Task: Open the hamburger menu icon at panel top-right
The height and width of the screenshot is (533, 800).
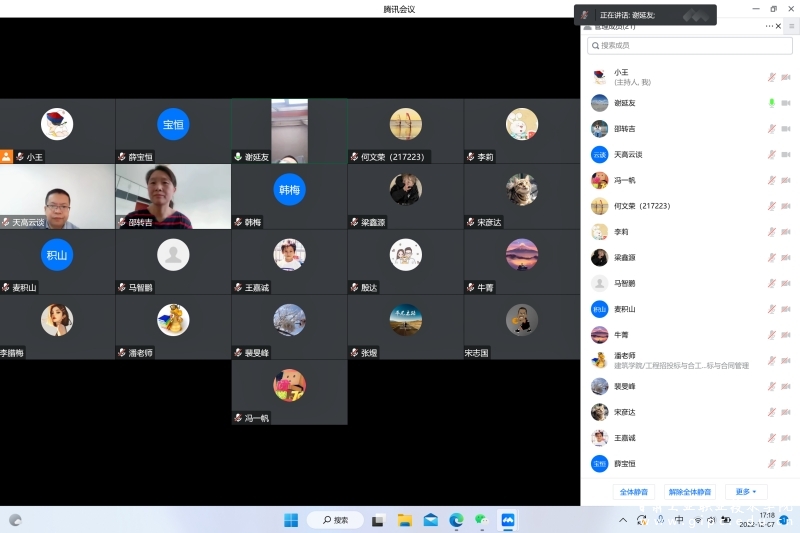Action: pos(791,26)
